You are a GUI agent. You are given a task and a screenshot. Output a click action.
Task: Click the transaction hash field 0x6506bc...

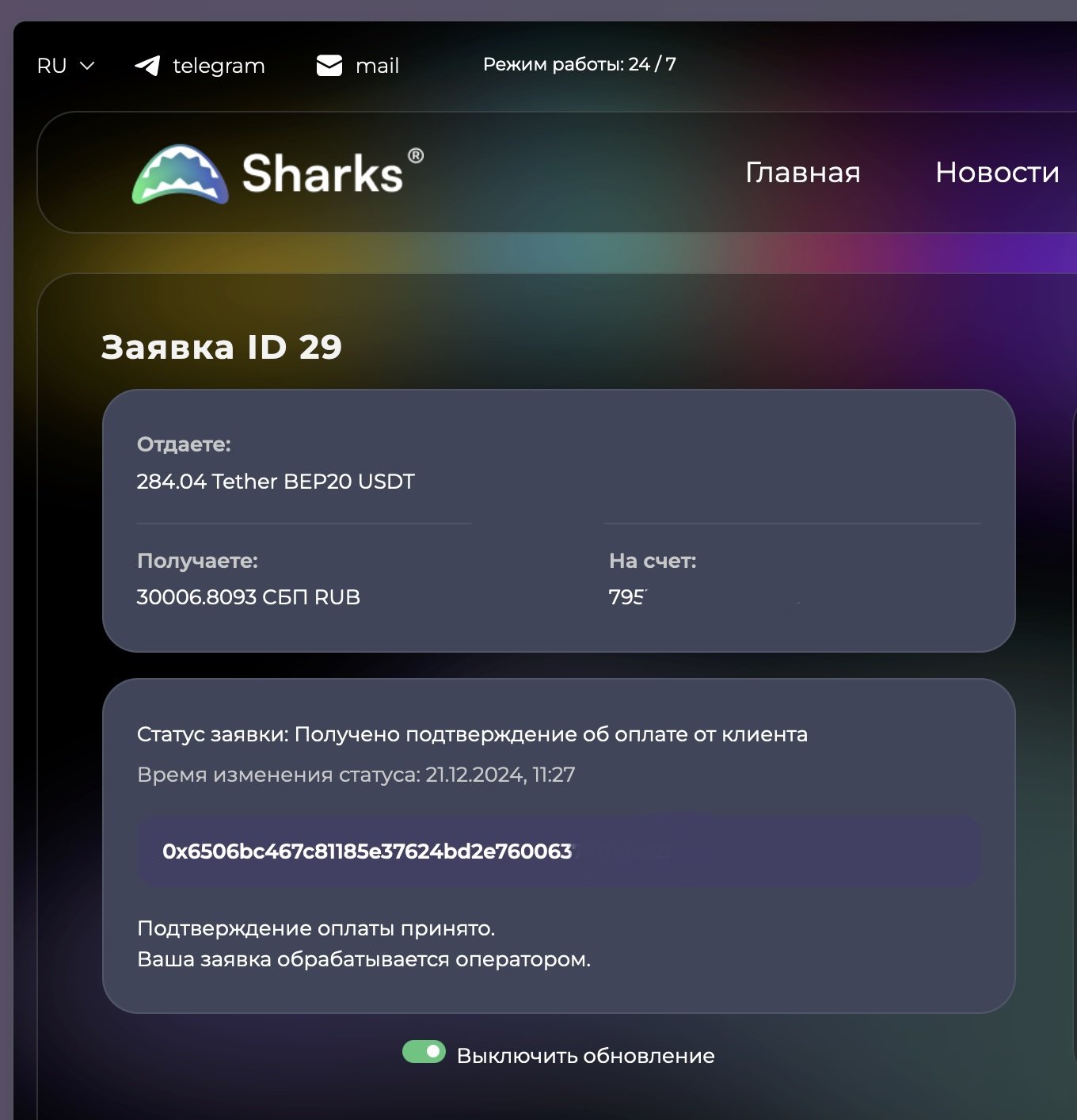point(559,851)
